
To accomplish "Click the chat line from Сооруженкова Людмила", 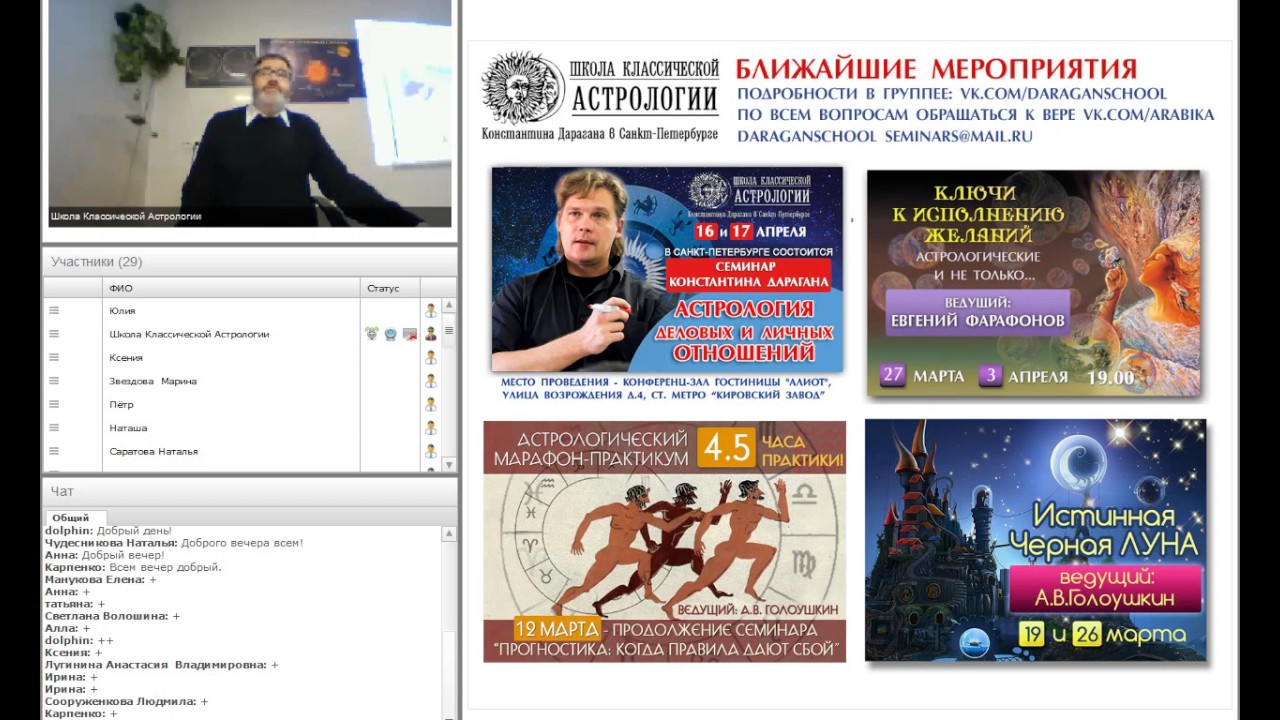I will [127, 702].
